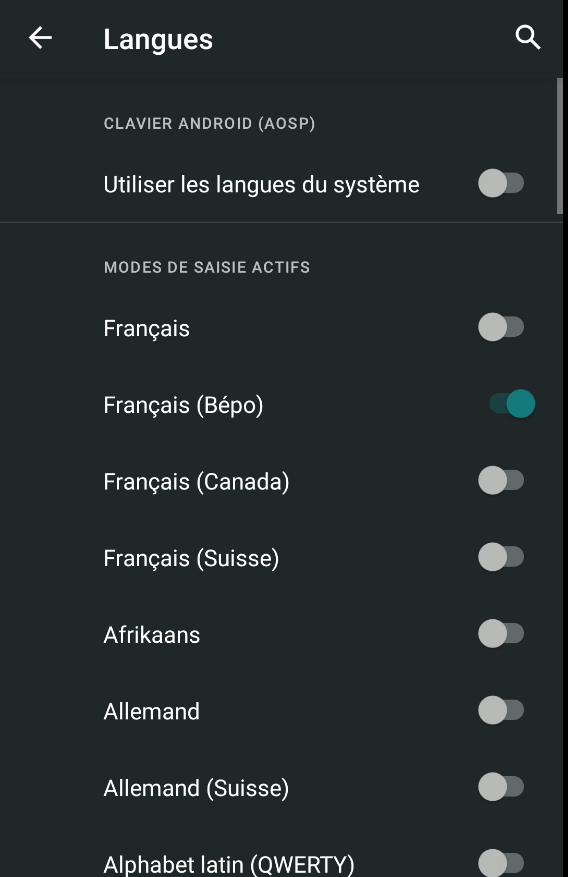The height and width of the screenshot is (877, 568).
Task: Click the vertical scrollbar thumb
Action: pyautogui.click(x=560, y=145)
